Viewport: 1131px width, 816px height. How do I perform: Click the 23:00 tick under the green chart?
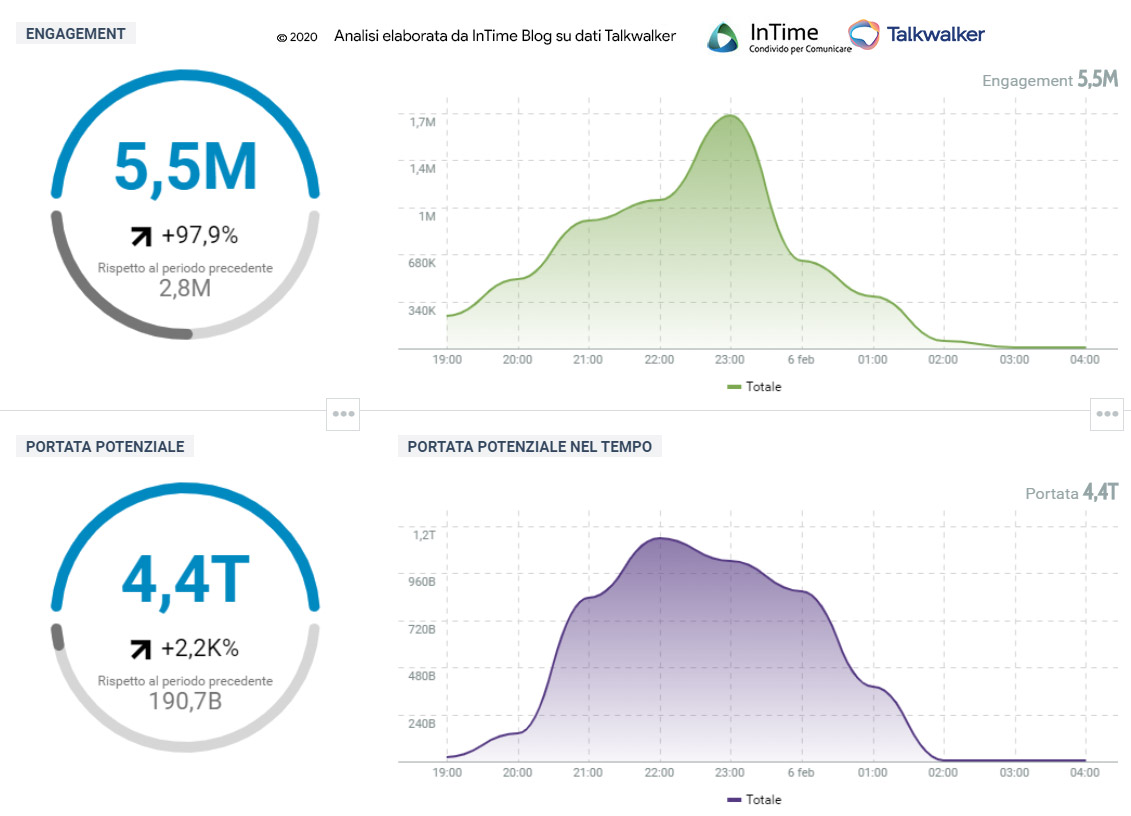point(730,359)
